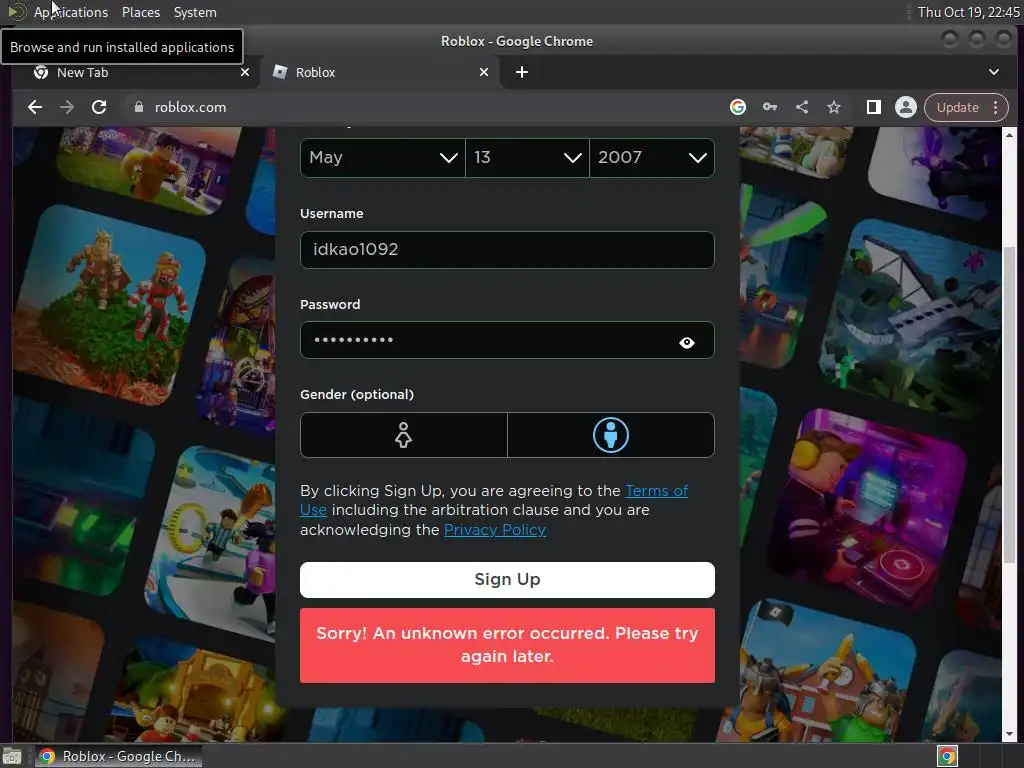Open Chrome side panel
Viewport: 1024px width, 768px height.
click(x=874, y=107)
